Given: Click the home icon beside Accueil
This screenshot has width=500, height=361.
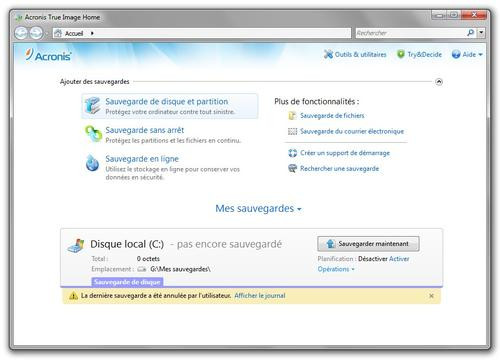Looking at the screenshot, I should 58,33.
